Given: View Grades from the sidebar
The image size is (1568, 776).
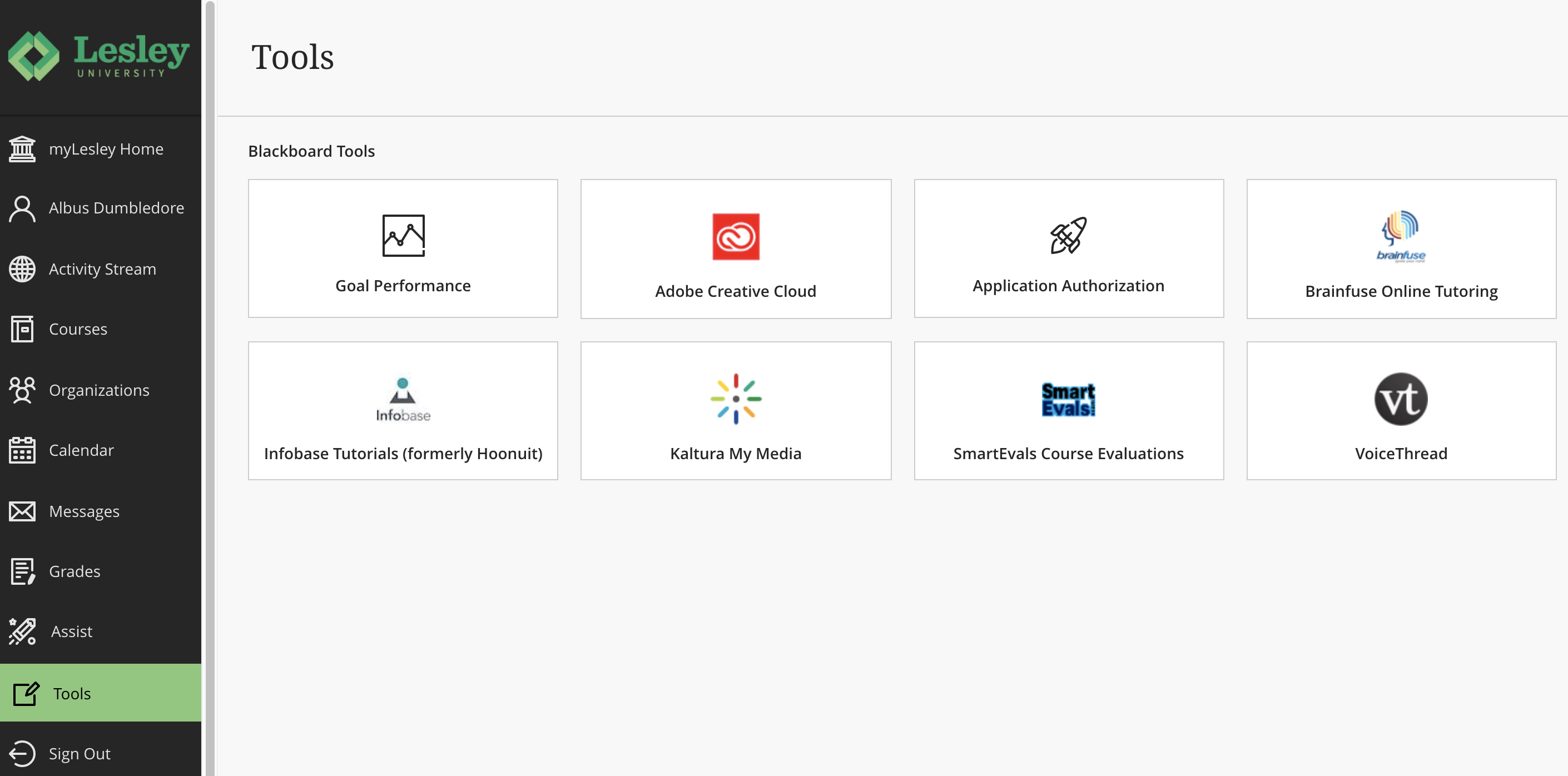Looking at the screenshot, I should pyautogui.click(x=75, y=571).
